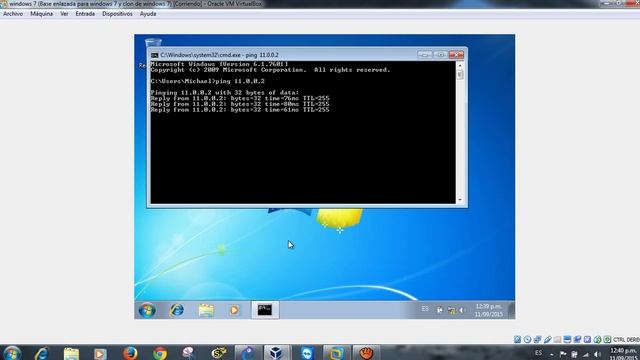This screenshot has width=640, height=360.
Task: Click the cmd window scrollbar up arrow
Action: pos(460,65)
